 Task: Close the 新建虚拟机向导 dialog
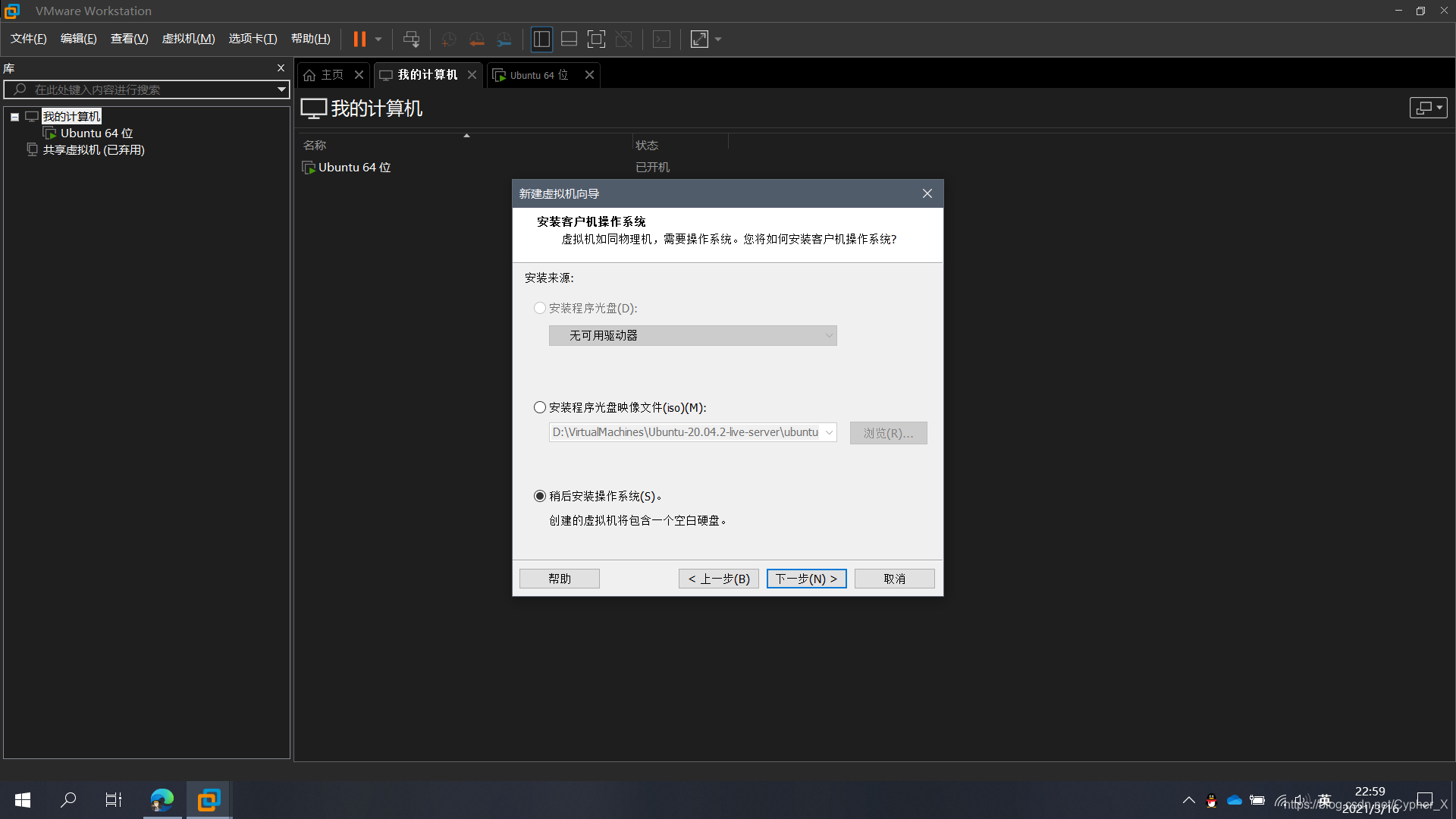point(927,193)
